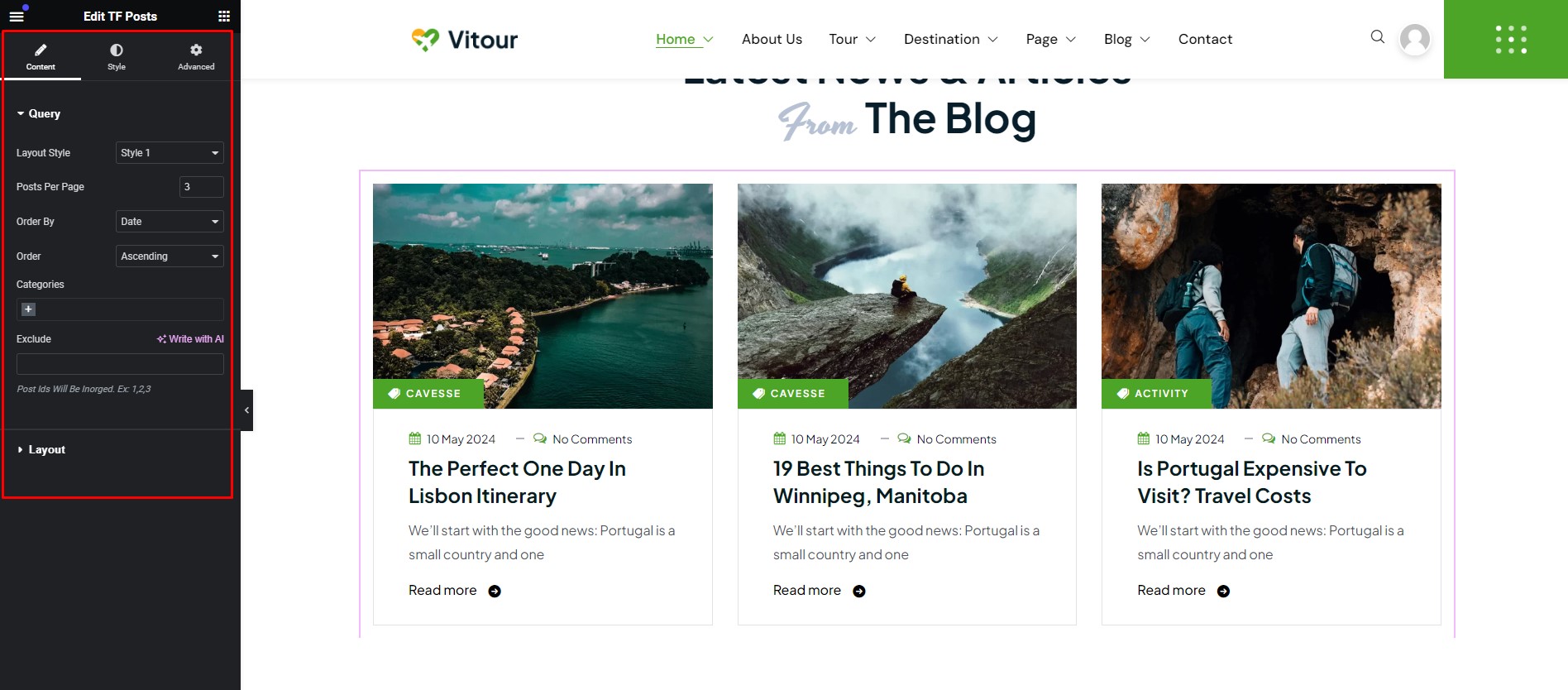
Task: Open the green dotted grid menu button
Action: pyautogui.click(x=1511, y=39)
